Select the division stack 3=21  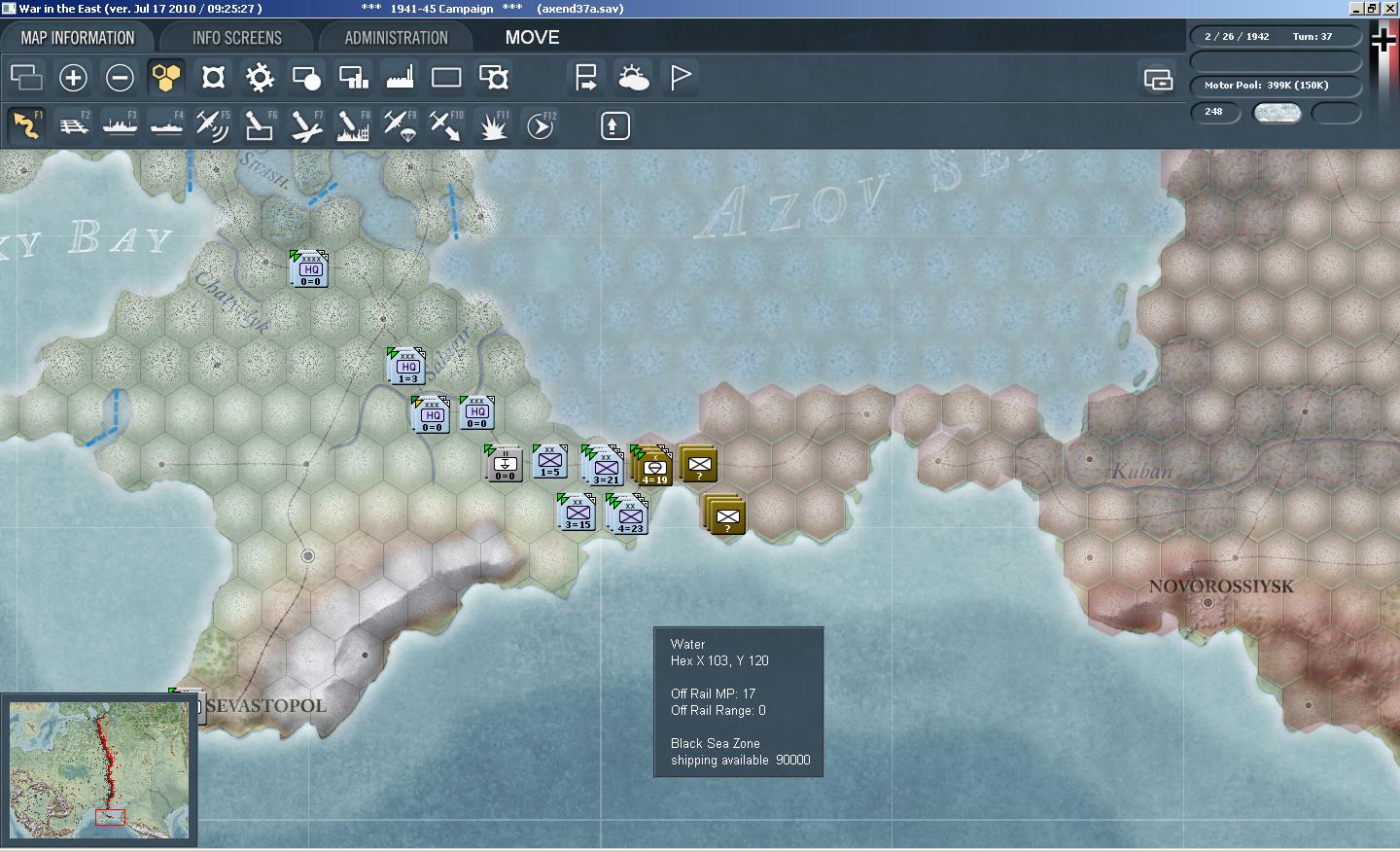coord(605,466)
